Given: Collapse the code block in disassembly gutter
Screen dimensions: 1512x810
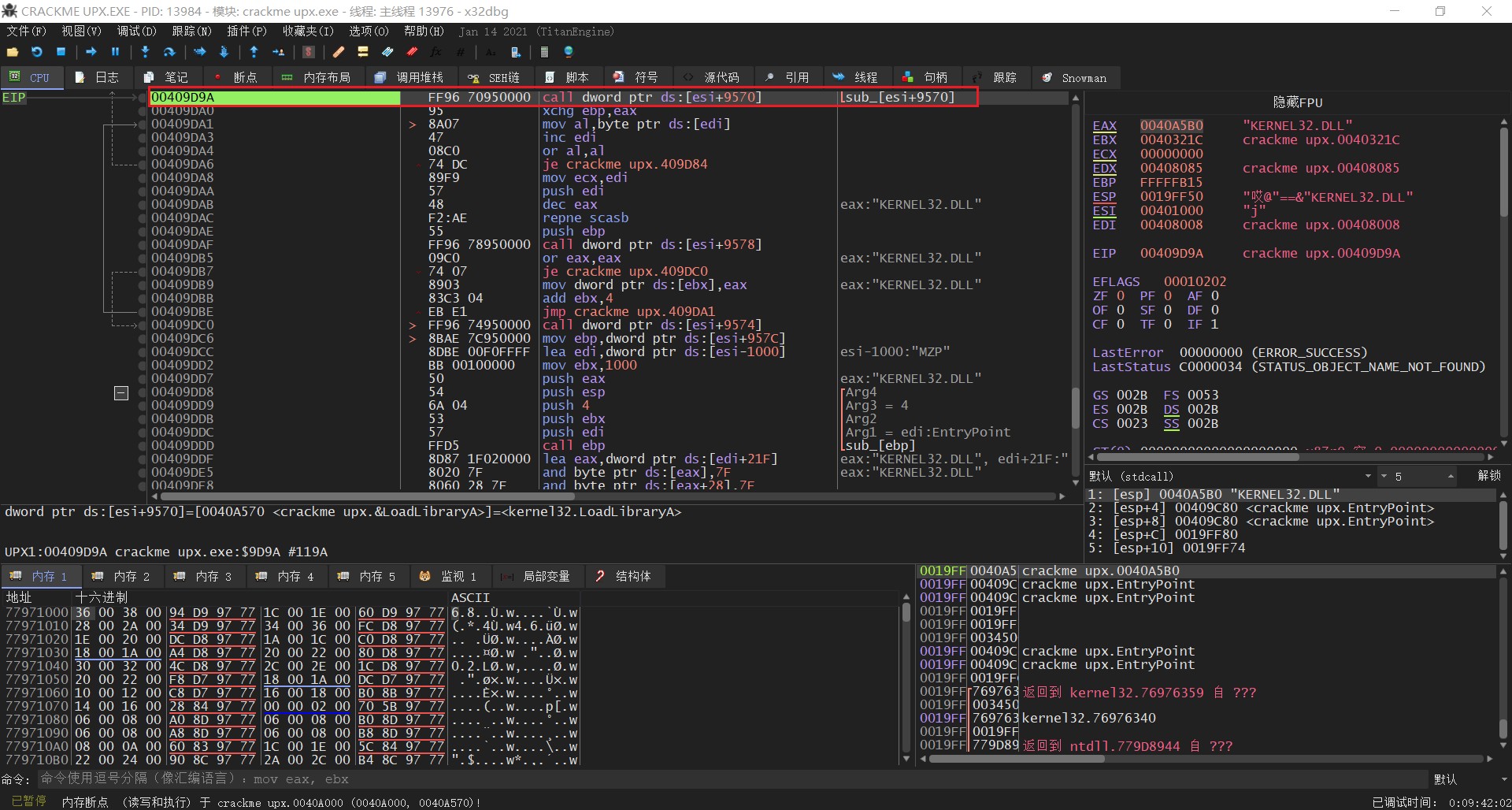Looking at the screenshot, I should tap(121, 392).
